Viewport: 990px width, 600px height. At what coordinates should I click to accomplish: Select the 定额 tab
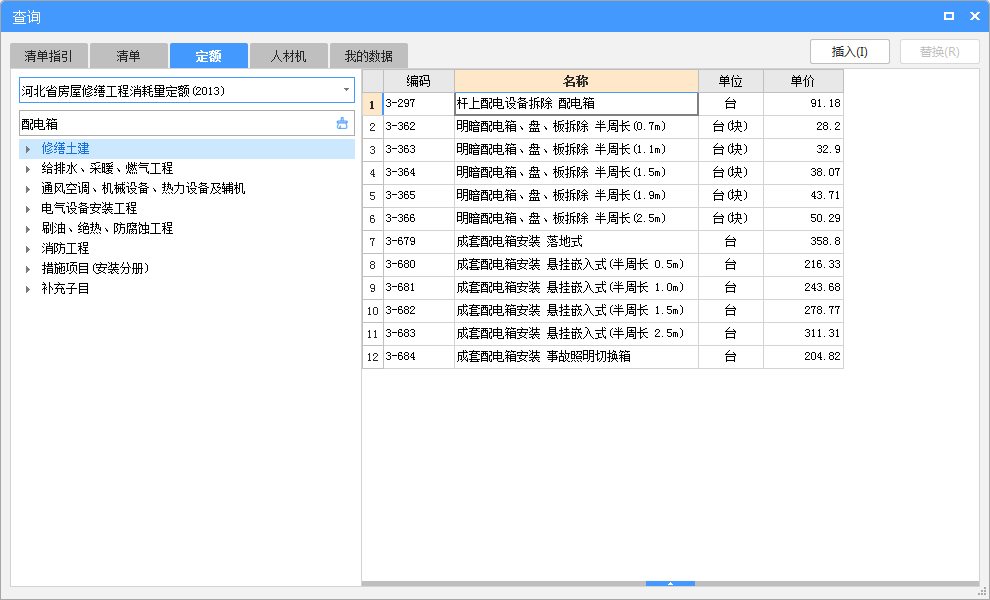tap(208, 56)
